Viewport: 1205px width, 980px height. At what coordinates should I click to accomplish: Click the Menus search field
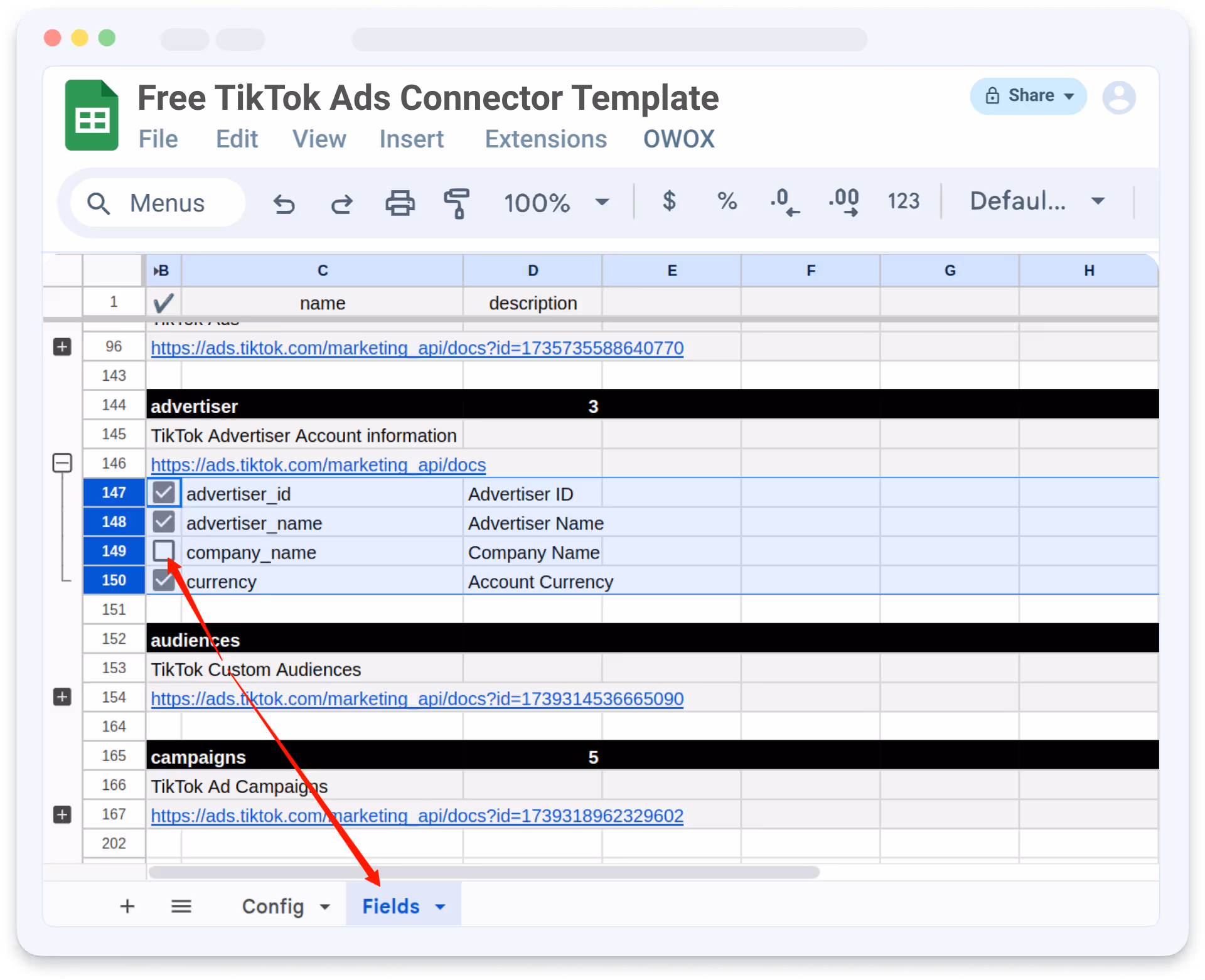coord(166,203)
